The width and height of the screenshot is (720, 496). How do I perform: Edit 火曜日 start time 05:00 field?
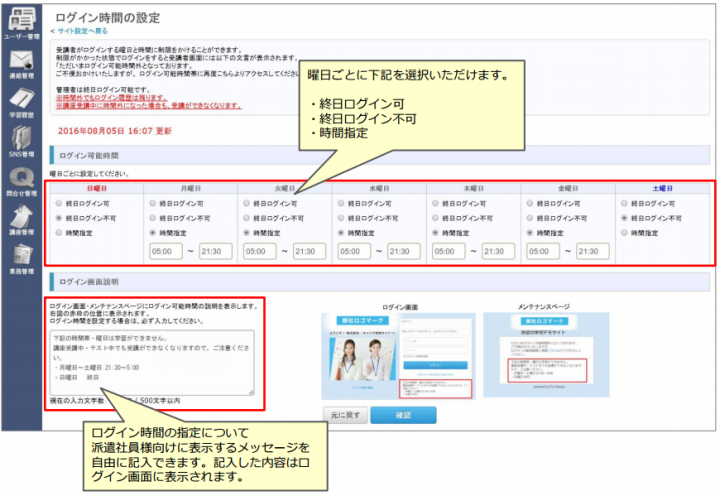[259, 251]
